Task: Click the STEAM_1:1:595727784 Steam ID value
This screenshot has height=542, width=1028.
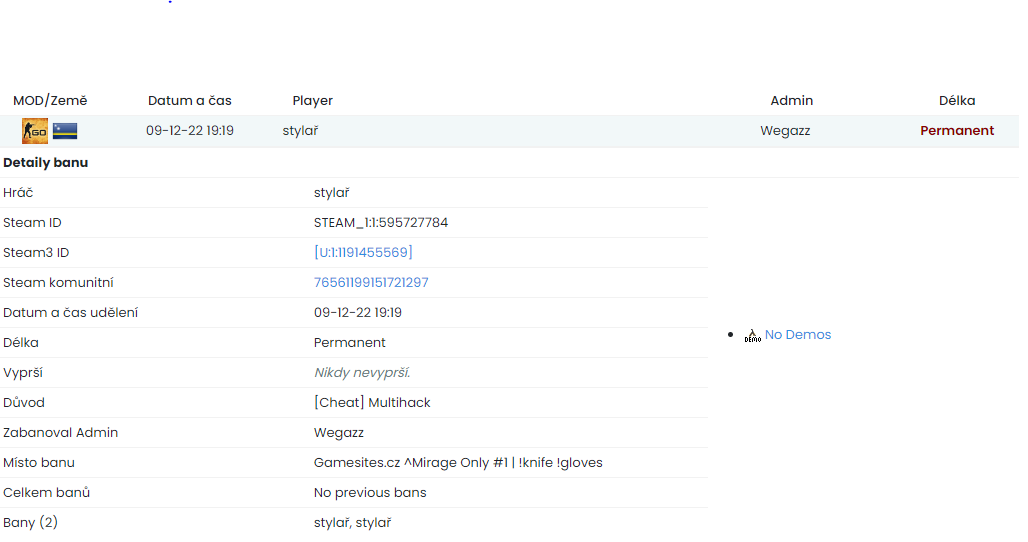Action: click(380, 223)
